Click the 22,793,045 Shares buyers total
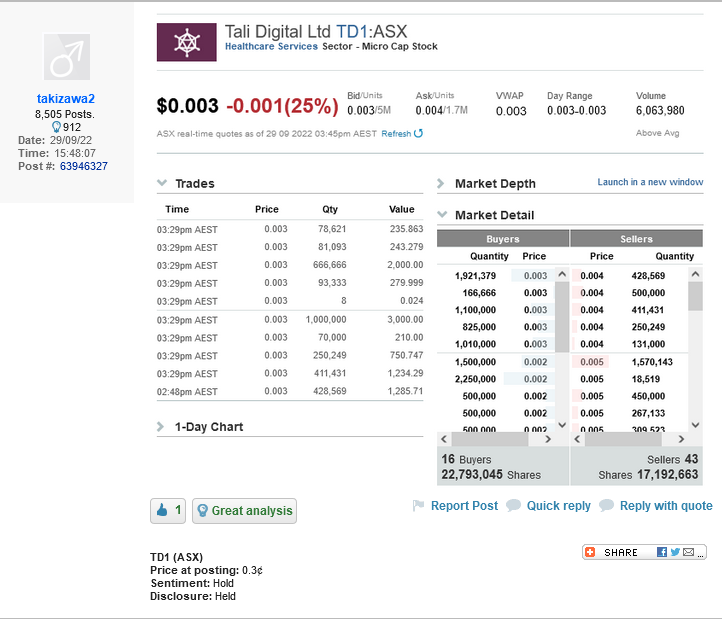Screen dimensions: 722x619 point(491,475)
